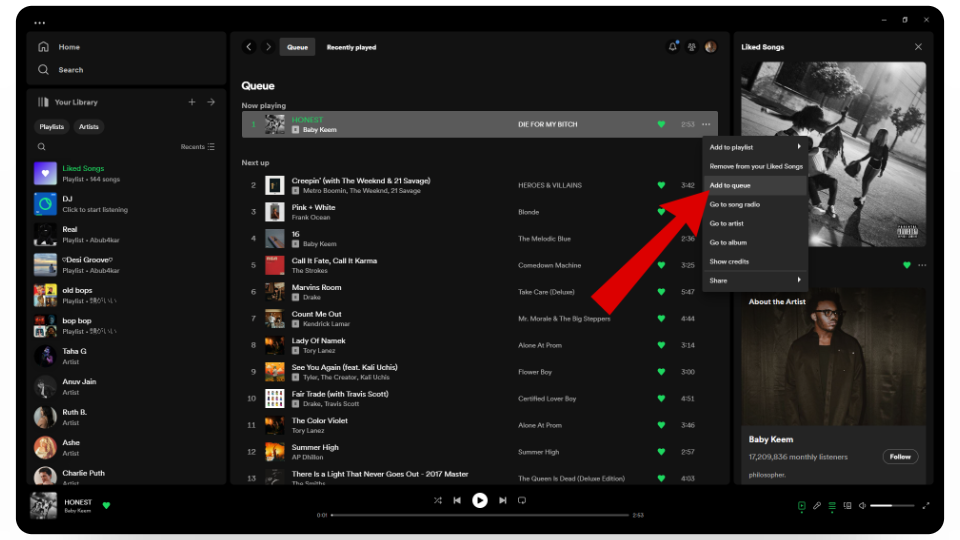Open Kendrick Lamar artist link

pos(326,324)
